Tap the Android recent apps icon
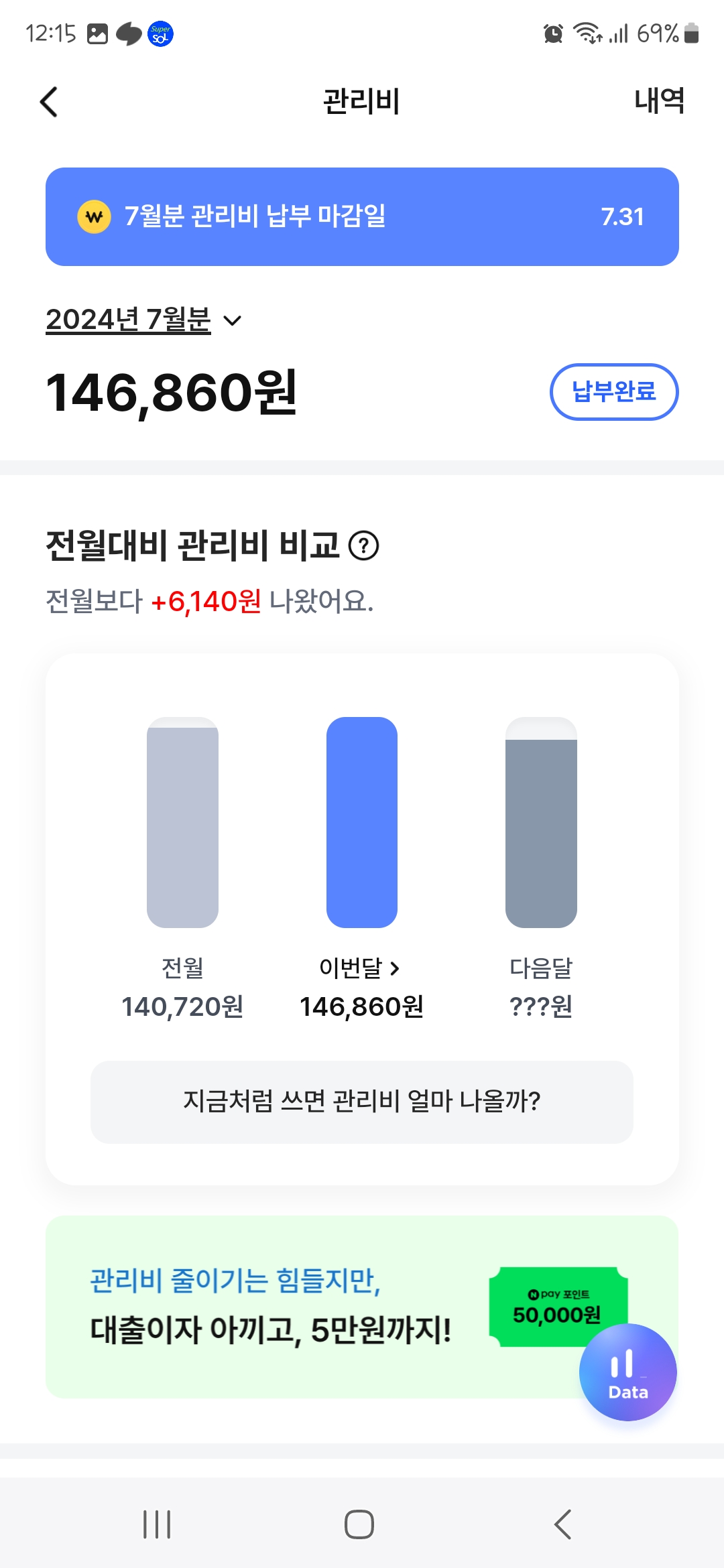Screen dimensions: 724x1568 tap(157, 1524)
